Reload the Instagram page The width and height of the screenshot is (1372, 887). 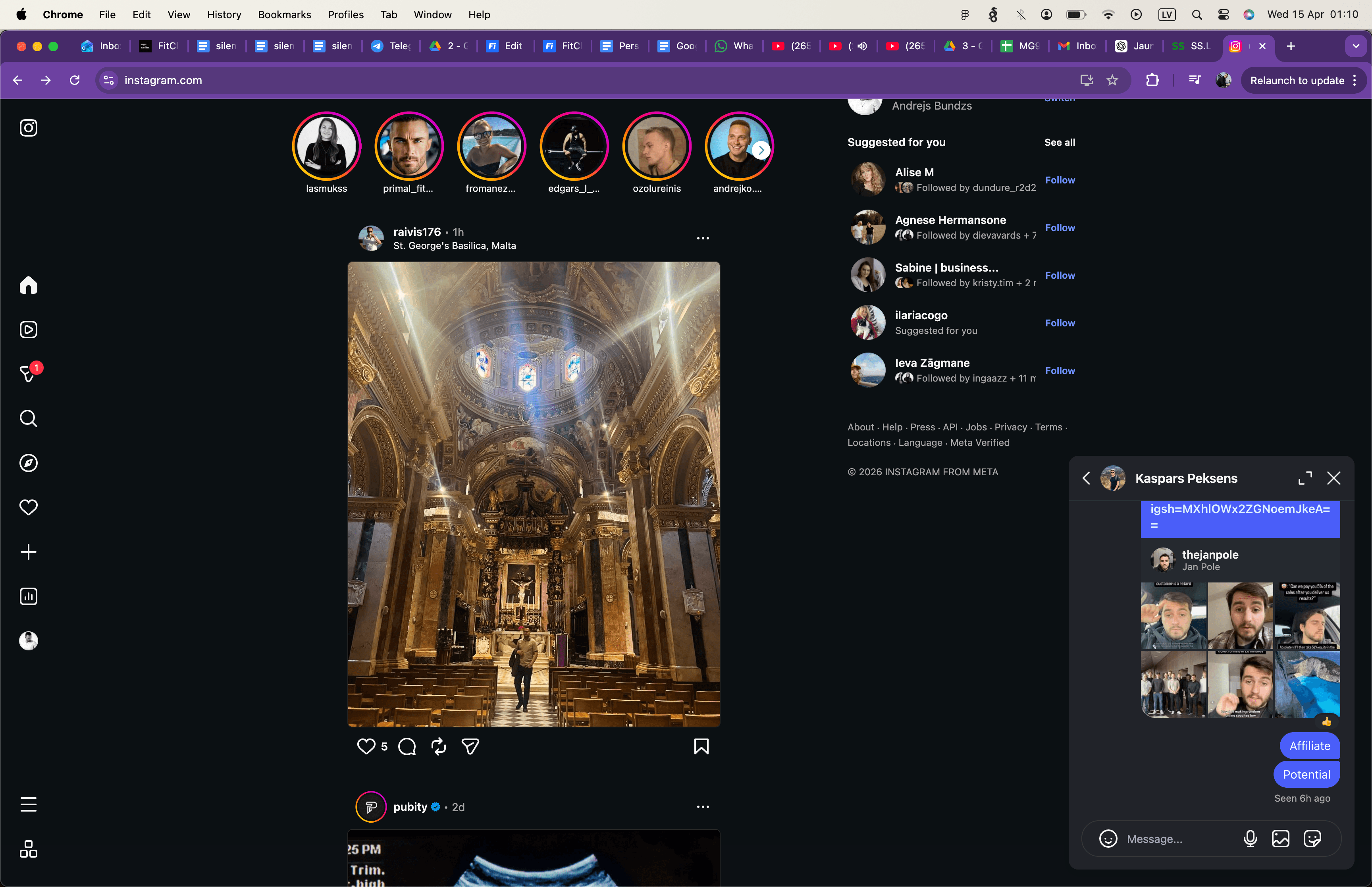75,80
